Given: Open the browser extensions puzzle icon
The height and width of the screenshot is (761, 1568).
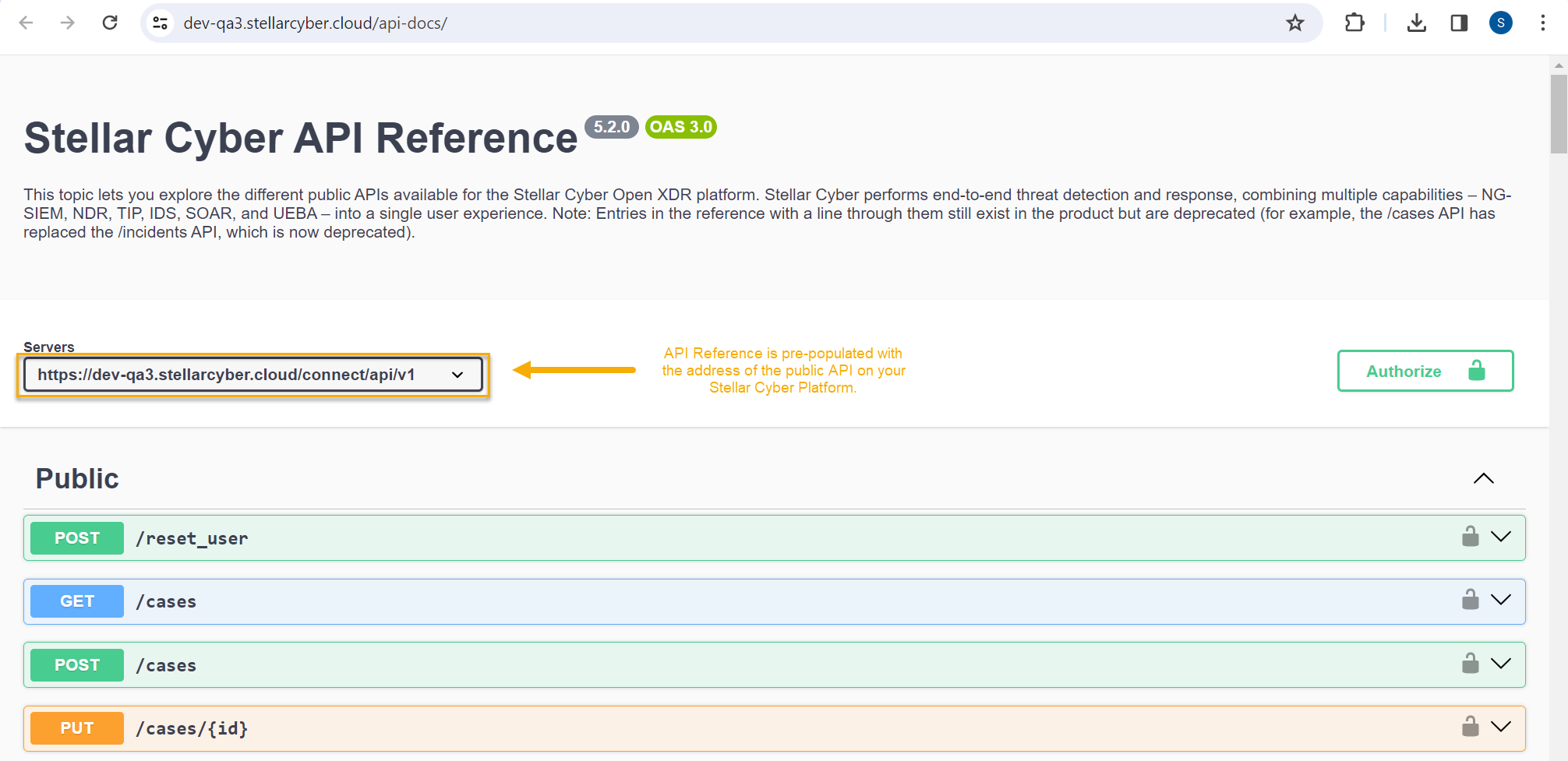Looking at the screenshot, I should pos(1354,23).
